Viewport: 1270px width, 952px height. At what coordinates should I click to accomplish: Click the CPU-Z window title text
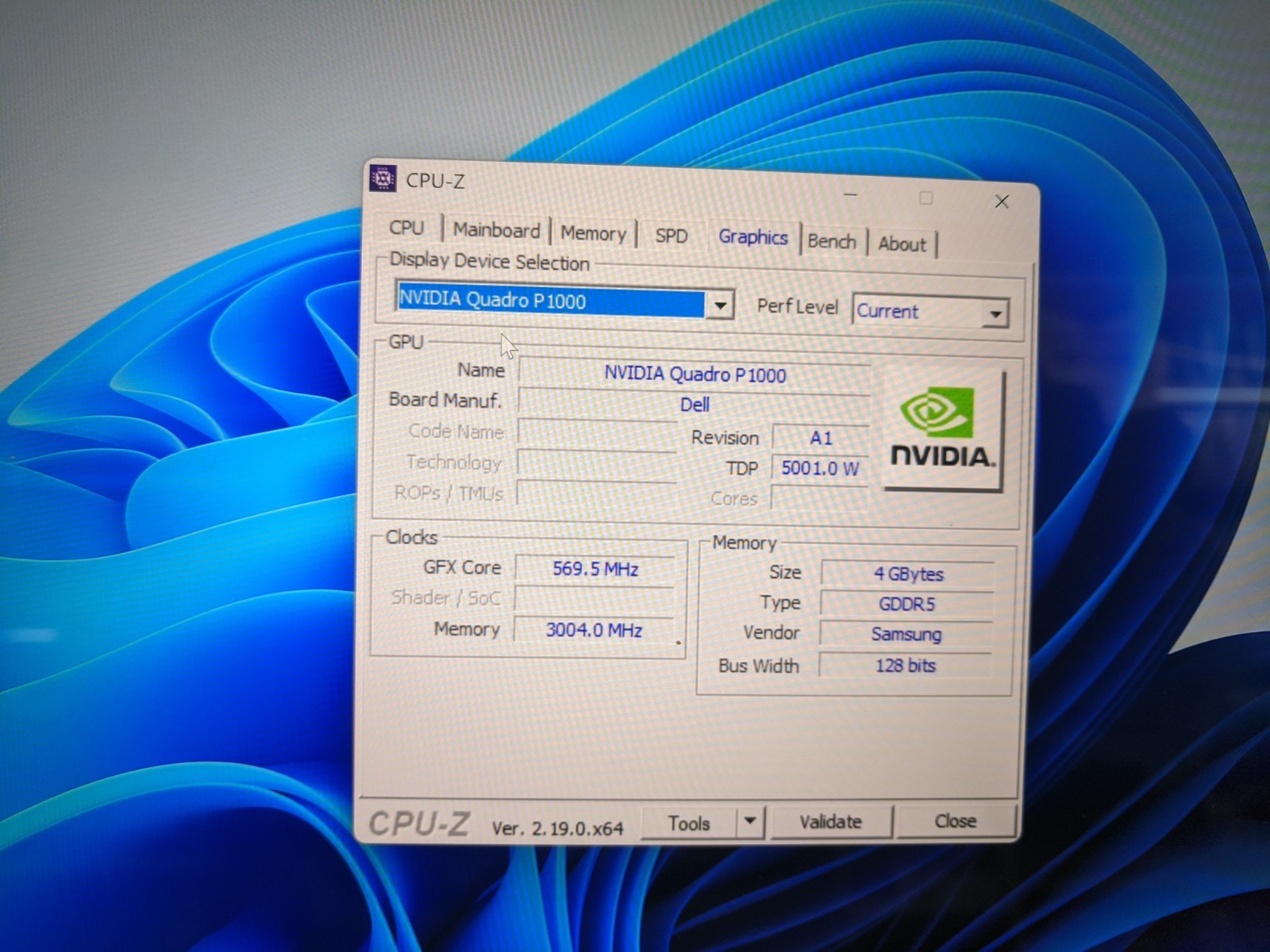coord(435,181)
